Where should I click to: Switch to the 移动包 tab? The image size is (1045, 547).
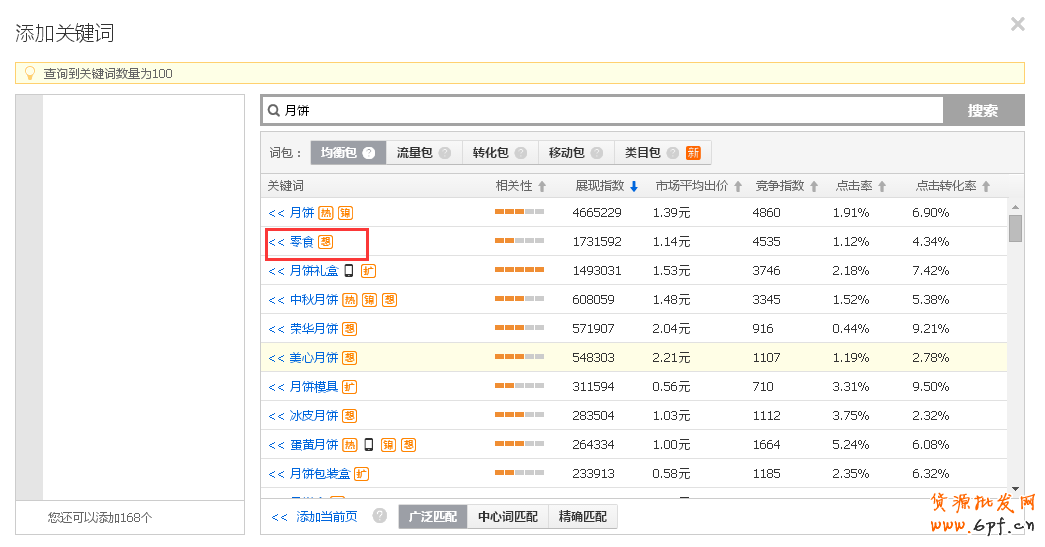tap(567, 153)
